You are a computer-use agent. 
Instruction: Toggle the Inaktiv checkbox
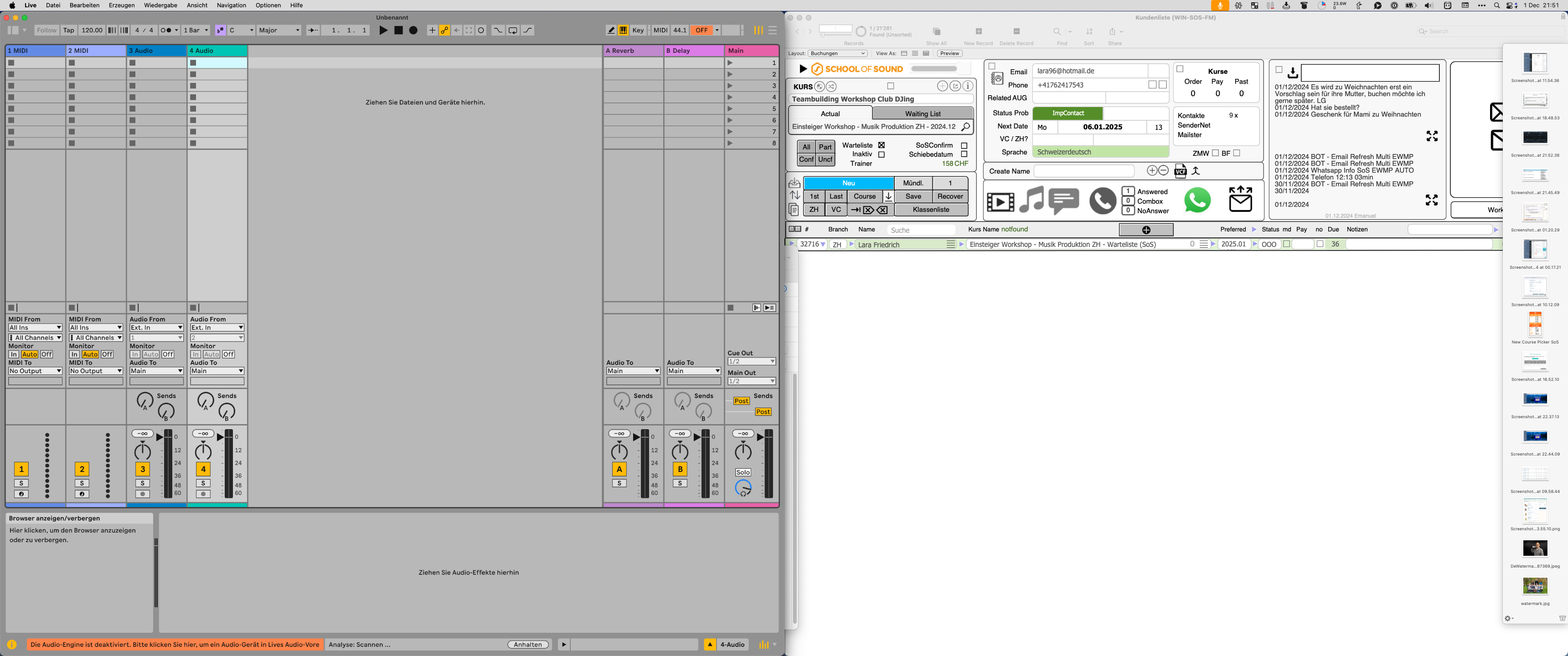coord(882,154)
